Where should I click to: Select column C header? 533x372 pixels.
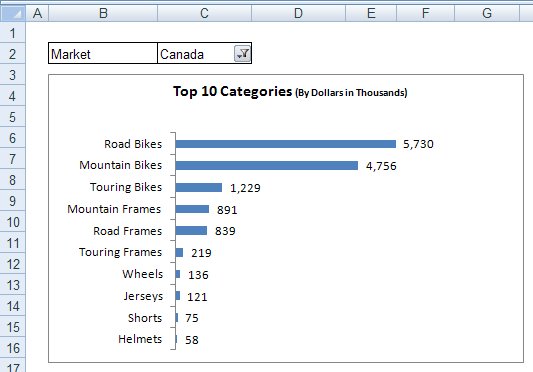click(204, 14)
